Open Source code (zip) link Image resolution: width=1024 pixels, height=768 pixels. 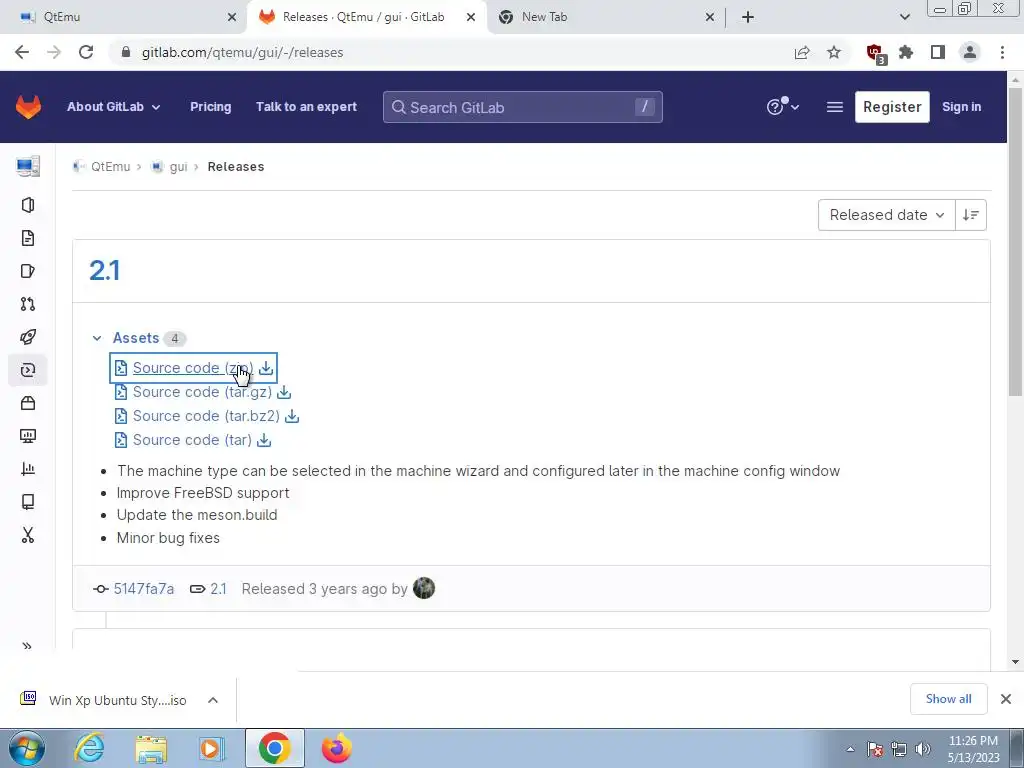click(193, 368)
